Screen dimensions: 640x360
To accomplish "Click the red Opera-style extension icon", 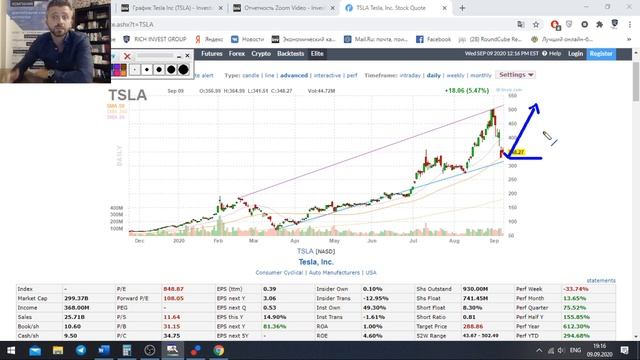I will click(x=555, y=25).
